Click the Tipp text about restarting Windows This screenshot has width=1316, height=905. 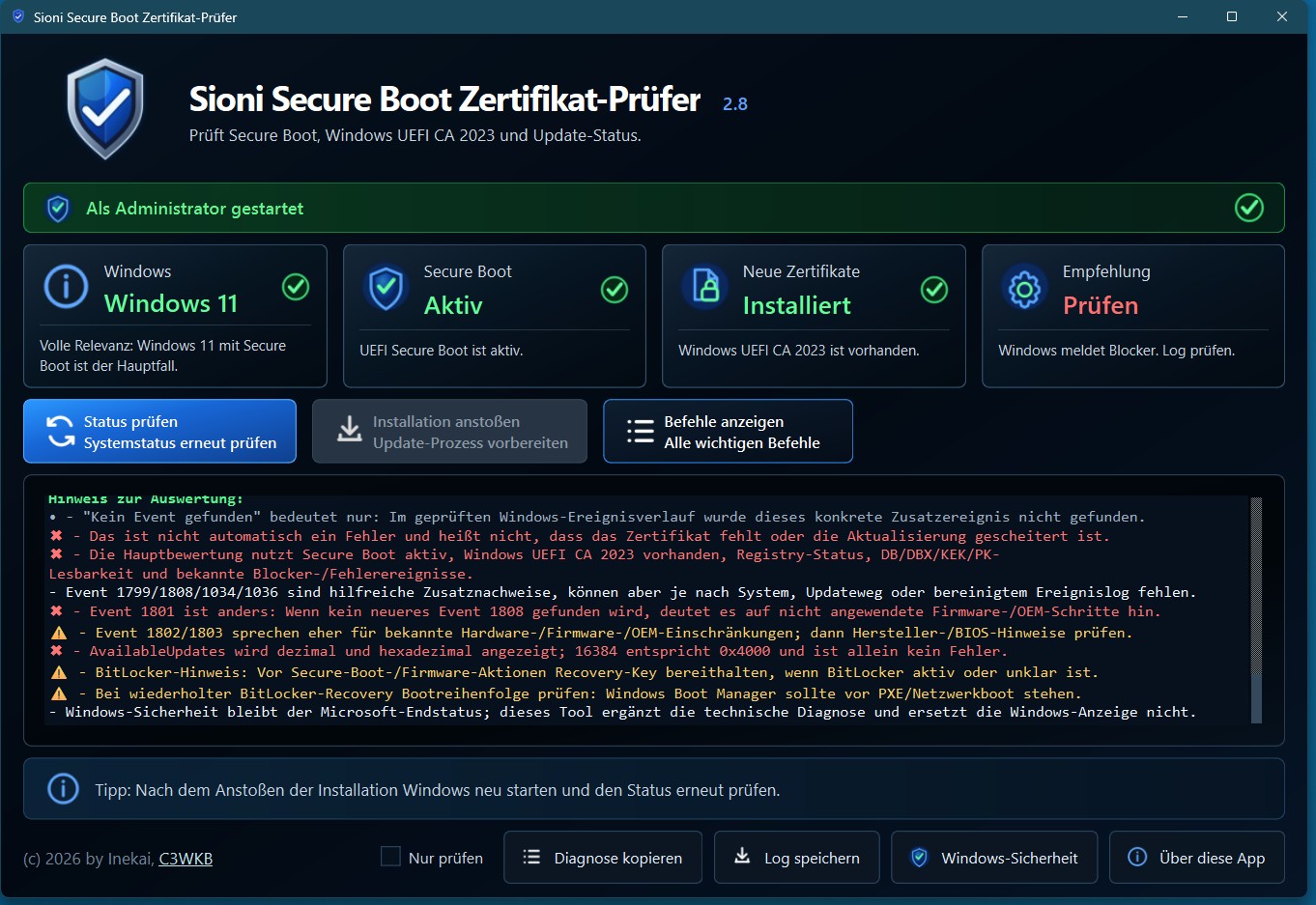[438, 790]
